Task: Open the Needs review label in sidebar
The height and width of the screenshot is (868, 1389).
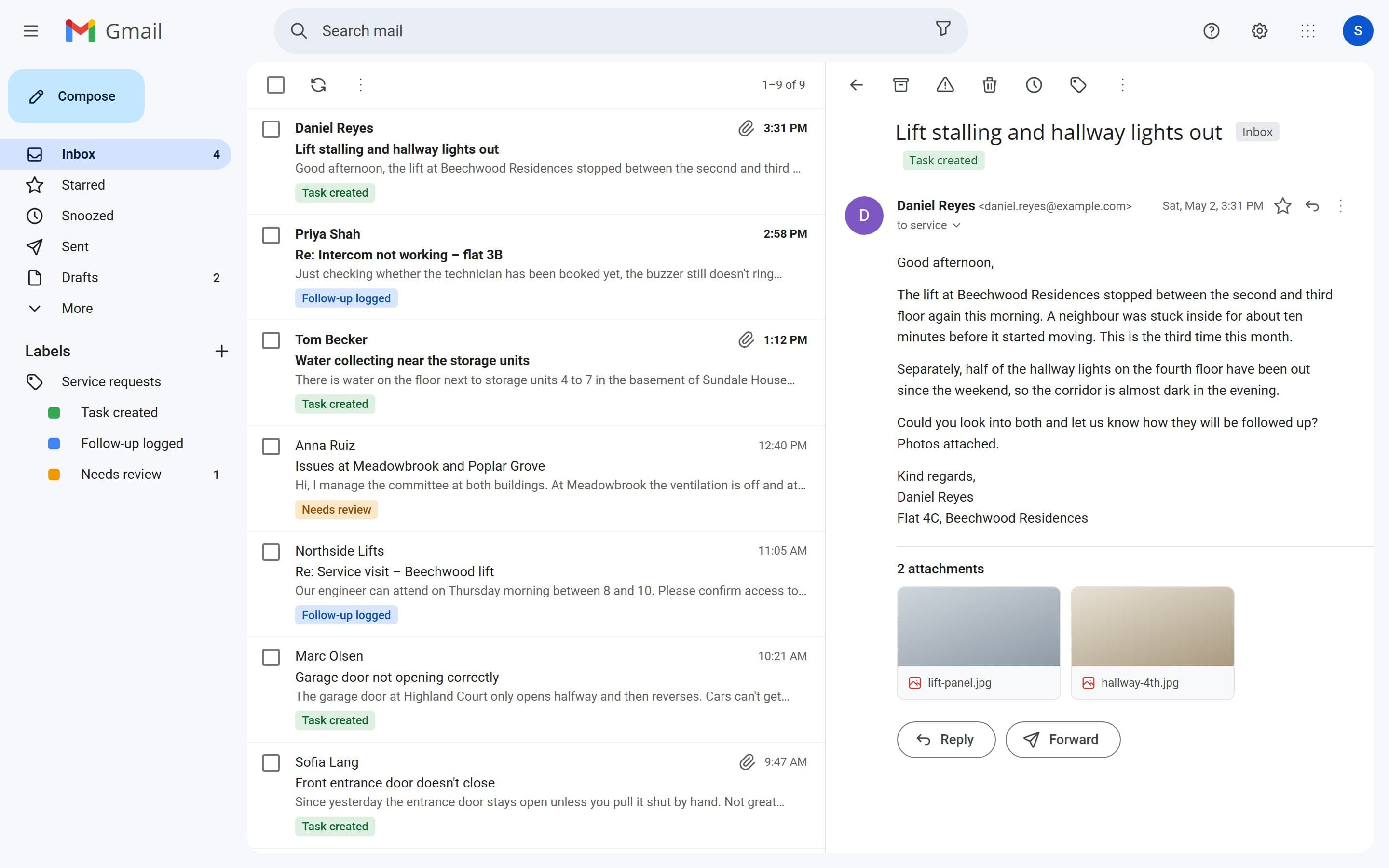Action: click(x=115, y=475)
